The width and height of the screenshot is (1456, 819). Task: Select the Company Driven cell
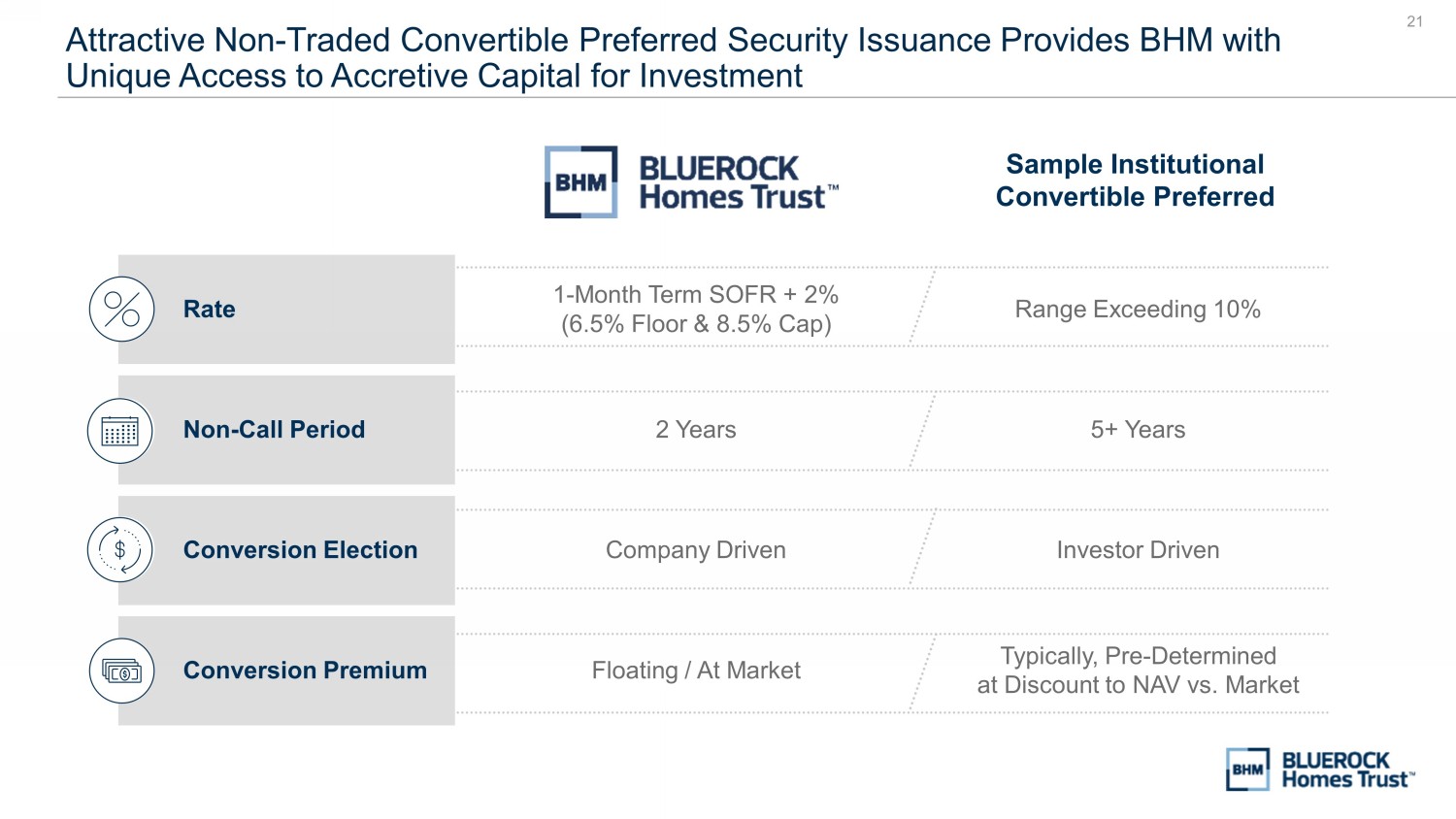coord(696,550)
